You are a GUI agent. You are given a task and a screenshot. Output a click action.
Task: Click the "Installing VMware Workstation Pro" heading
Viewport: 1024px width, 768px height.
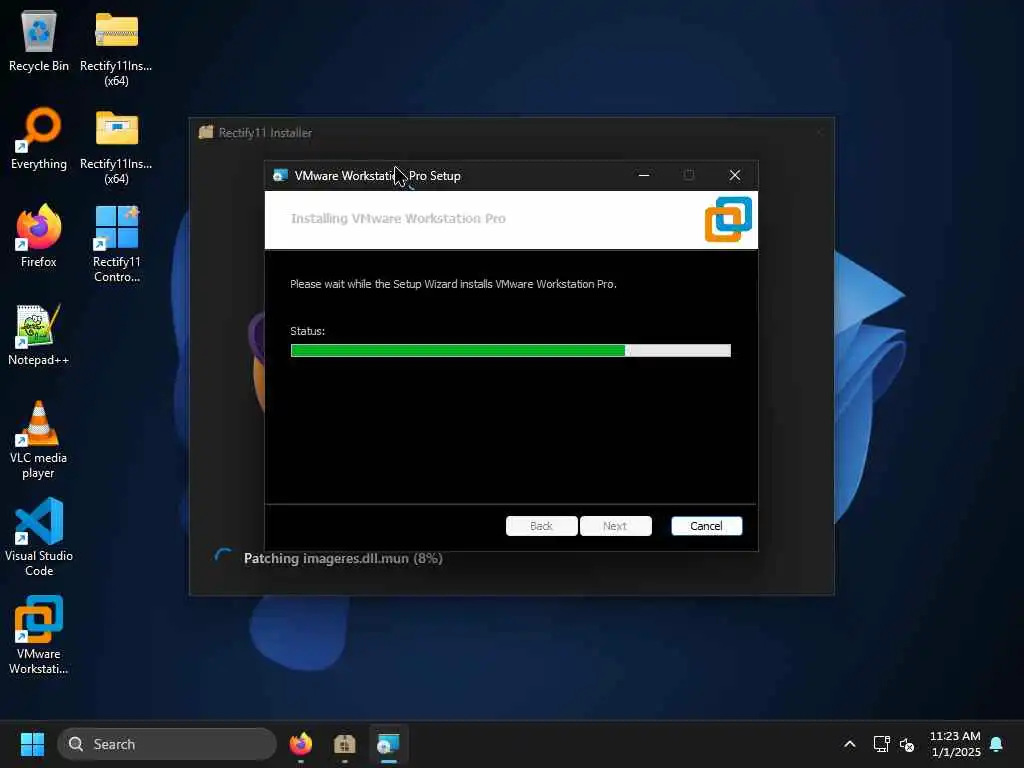pyautogui.click(x=398, y=219)
